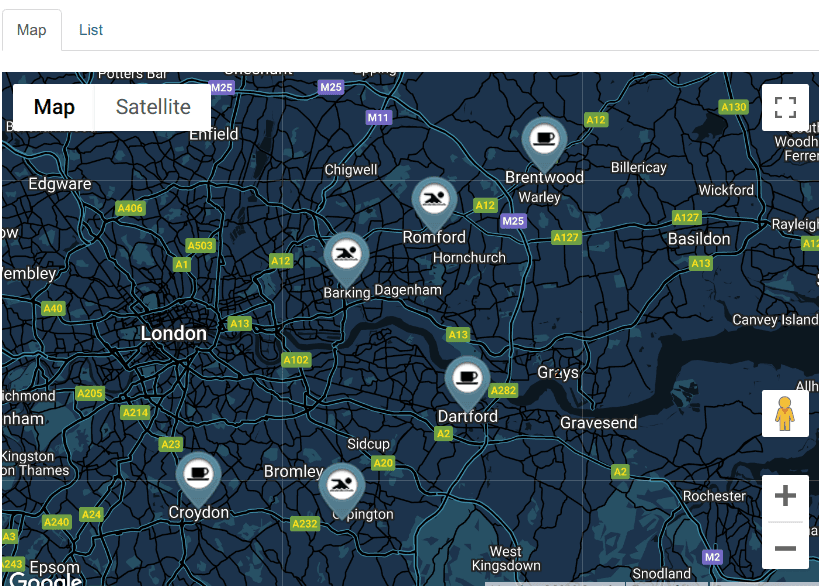Click the A130 road shield
The width and height of the screenshot is (819, 586).
[734, 107]
